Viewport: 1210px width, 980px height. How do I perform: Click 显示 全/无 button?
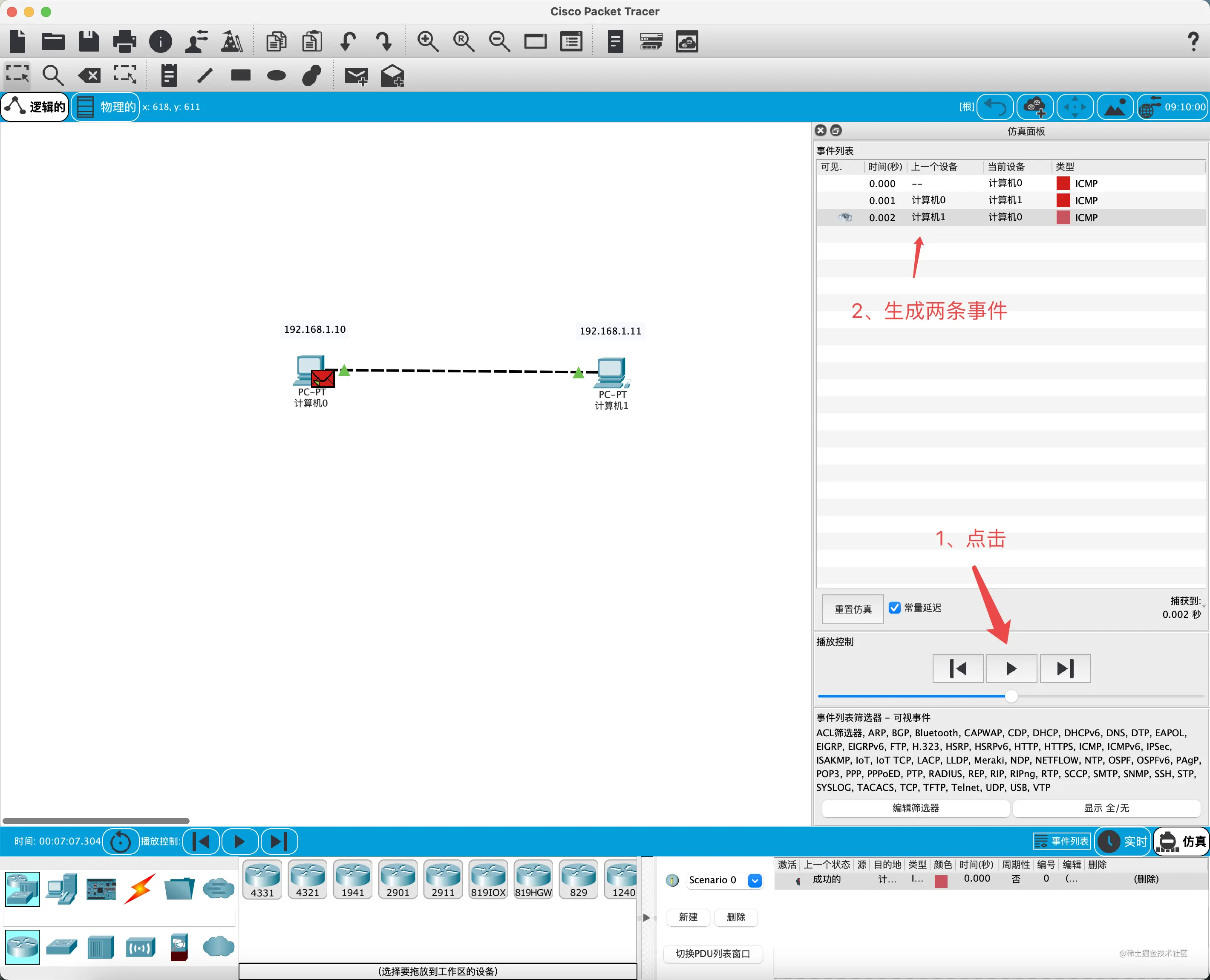coord(1106,808)
